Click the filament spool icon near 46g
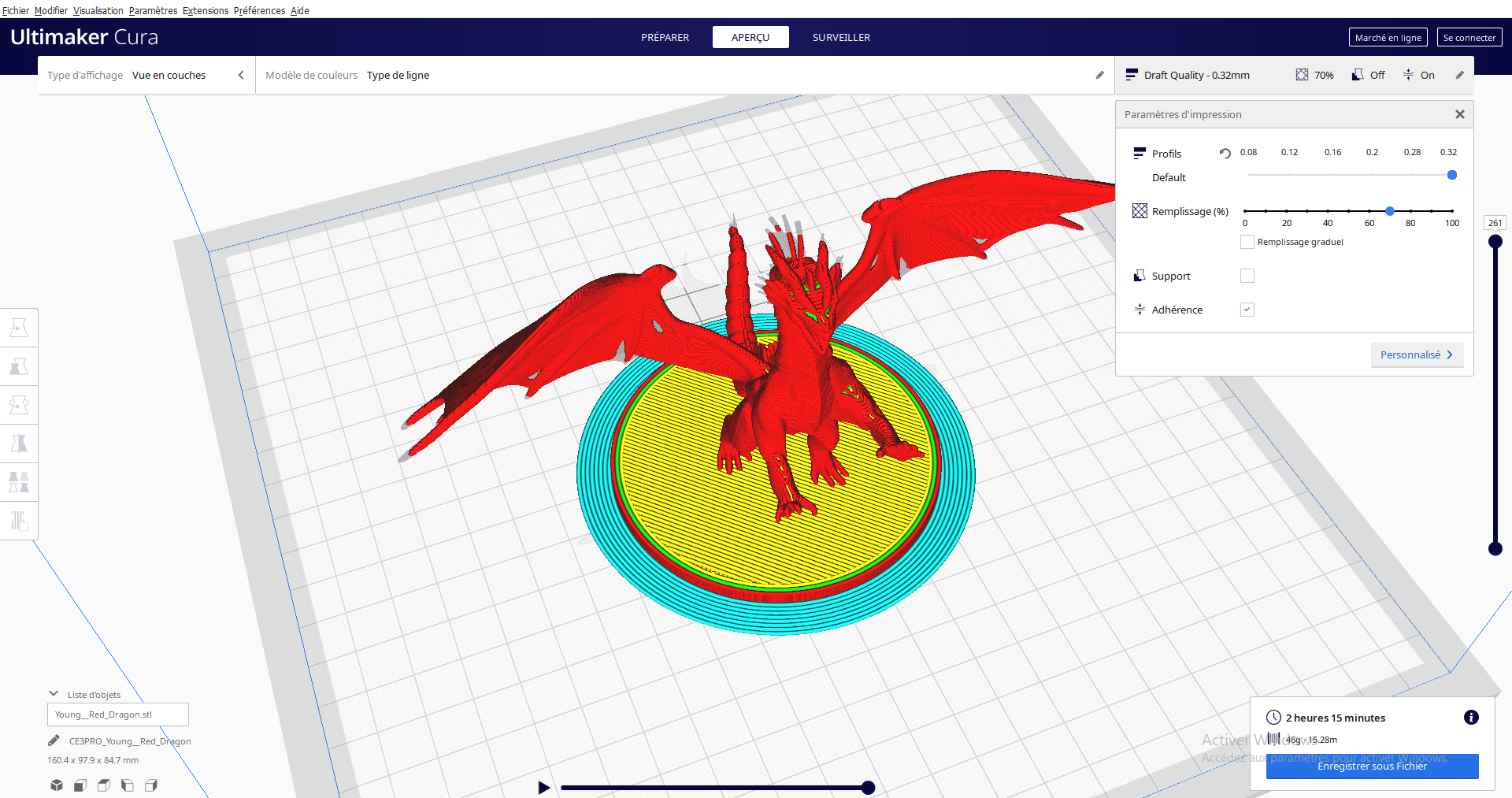Viewport: 1512px width, 798px height. pyautogui.click(x=1273, y=739)
